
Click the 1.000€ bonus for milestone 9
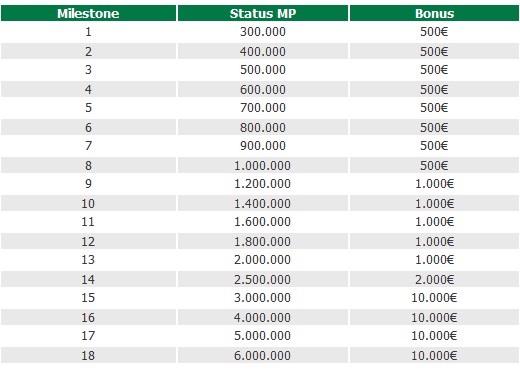(x=434, y=184)
